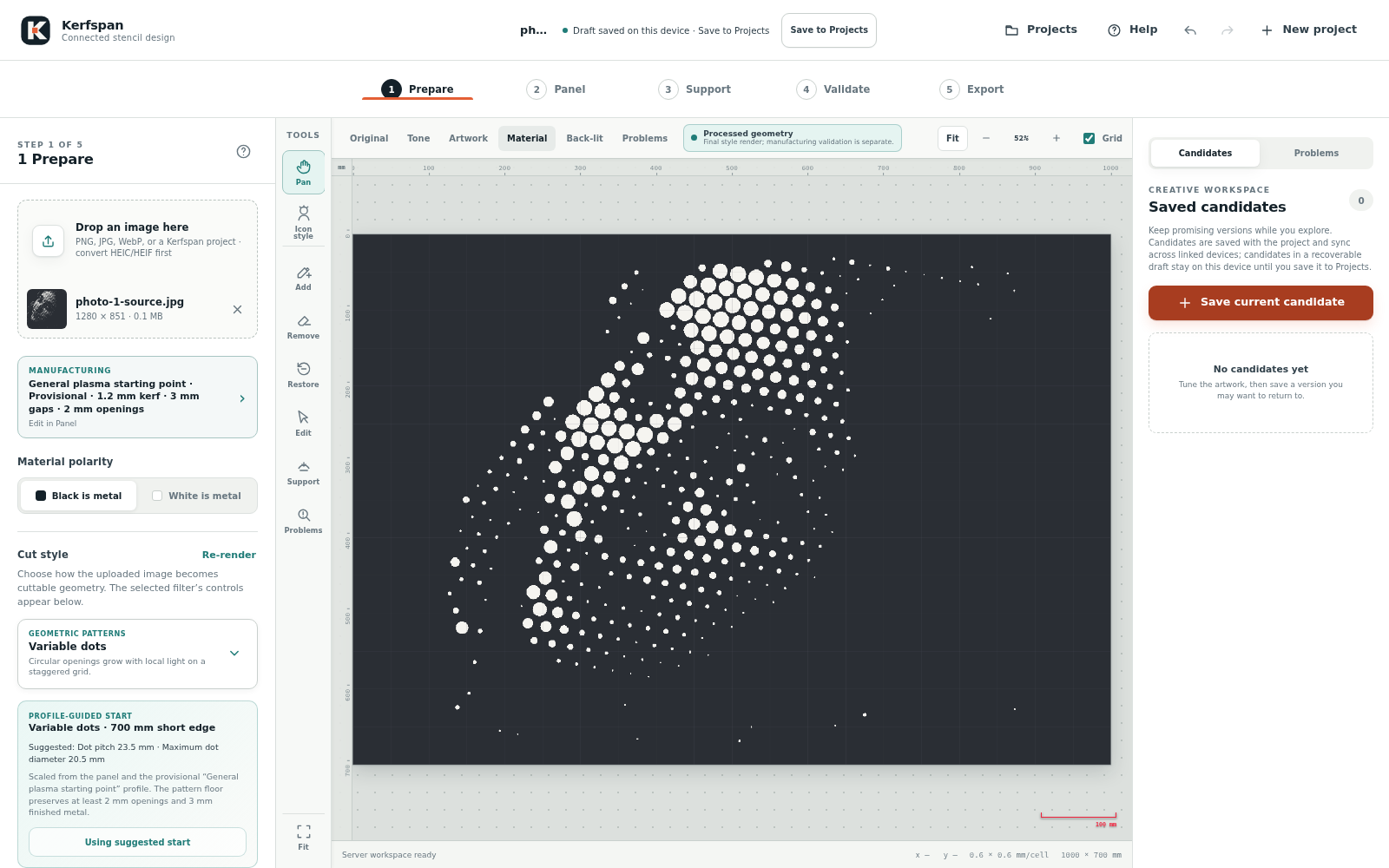This screenshot has height=868, width=1389.
Task: Open the Projects menu
Action: pyautogui.click(x=1041, y=30)
